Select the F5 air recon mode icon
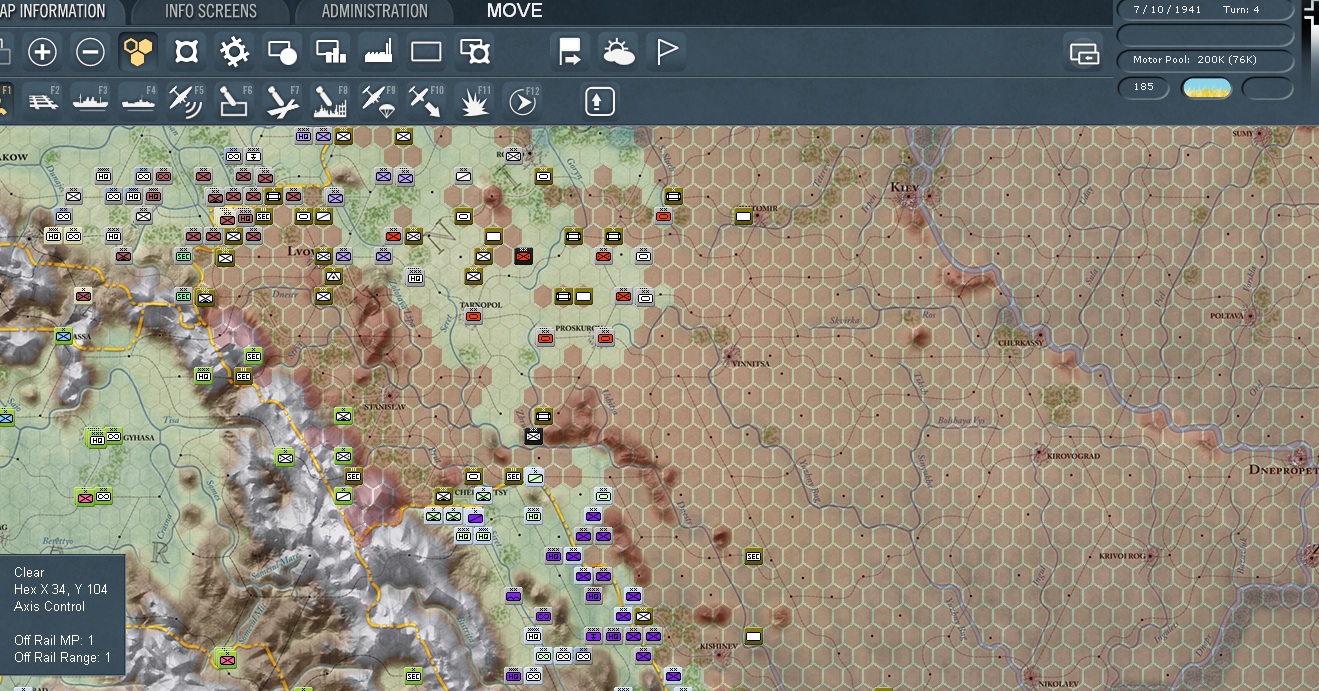Screen dimensions: 1319x691 pos(186,101)
